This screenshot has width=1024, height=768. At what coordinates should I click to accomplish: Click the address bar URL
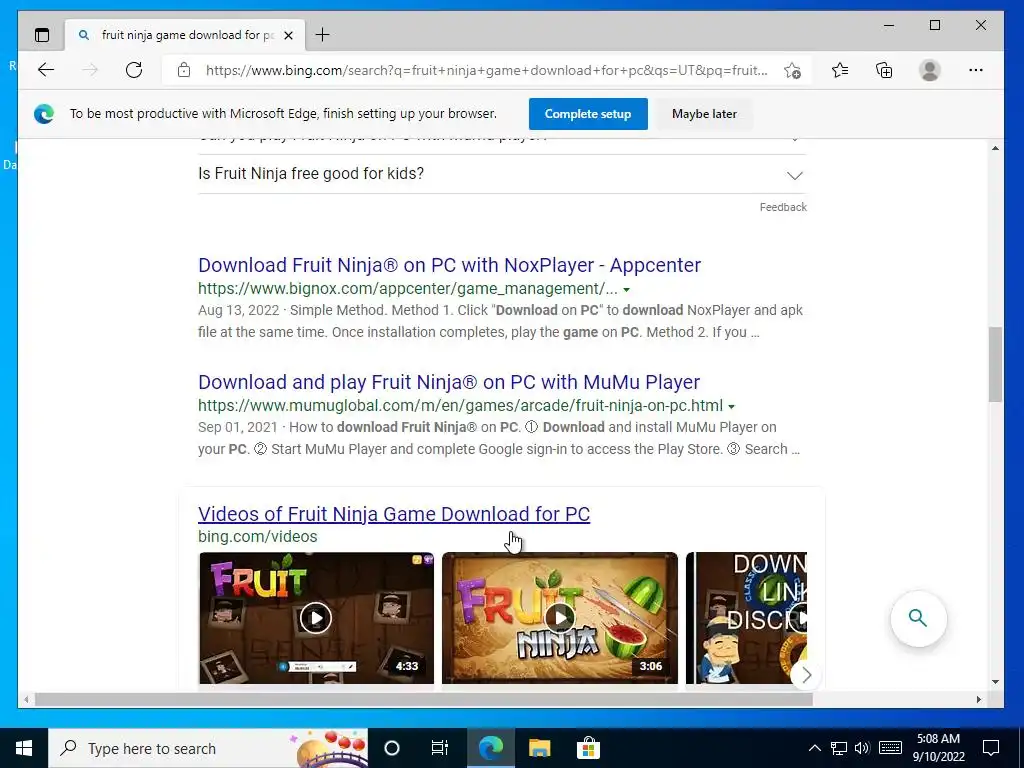487,71
